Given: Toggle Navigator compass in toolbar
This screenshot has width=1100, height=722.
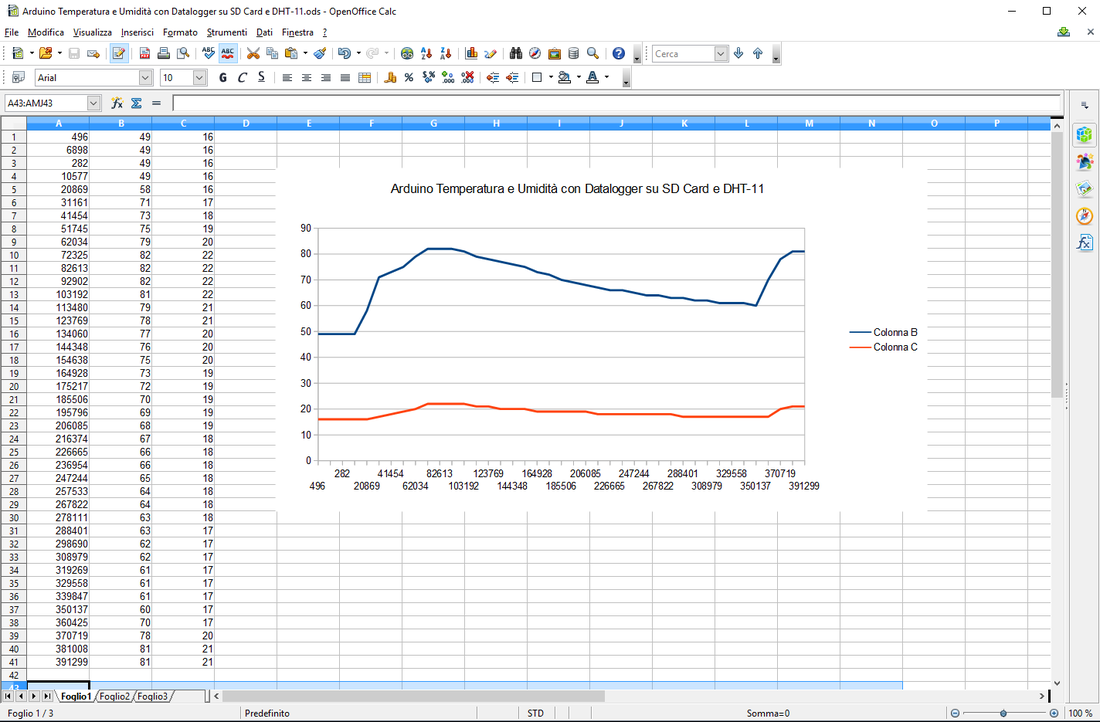Looking at the screenshot, I should click(535, 53).
